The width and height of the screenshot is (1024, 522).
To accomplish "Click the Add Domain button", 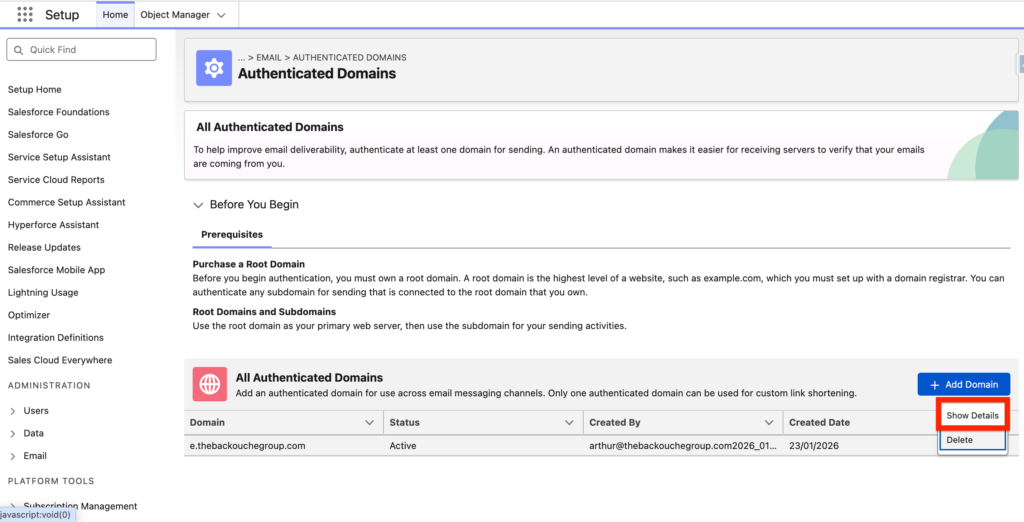I will pyautogui.click(x=963, y=385).
